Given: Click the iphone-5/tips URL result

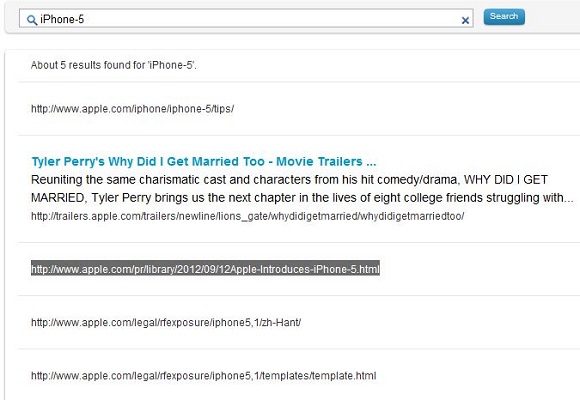Looking at the screenshot, I should 132,109.
